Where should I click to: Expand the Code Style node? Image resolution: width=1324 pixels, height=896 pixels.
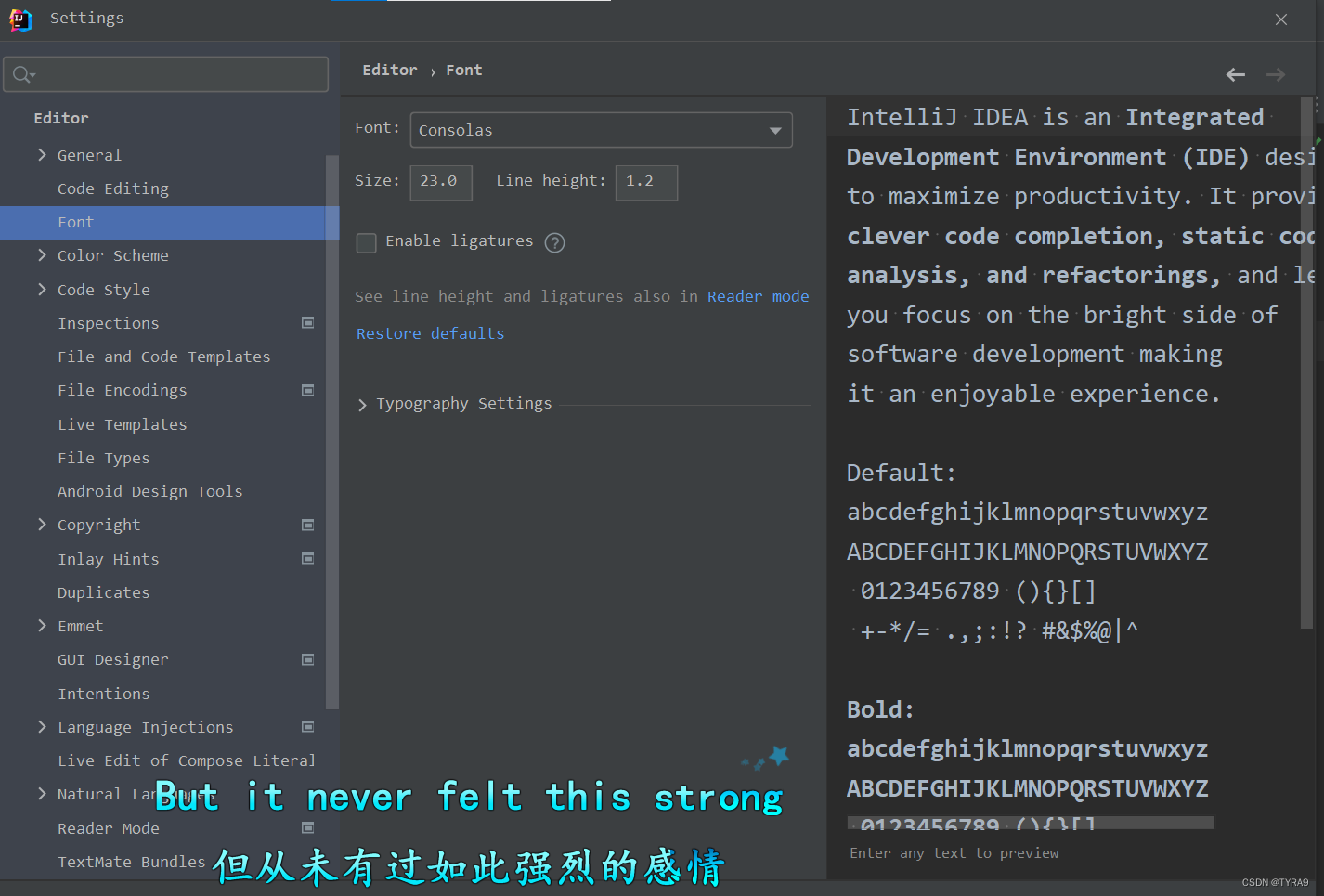42,290
